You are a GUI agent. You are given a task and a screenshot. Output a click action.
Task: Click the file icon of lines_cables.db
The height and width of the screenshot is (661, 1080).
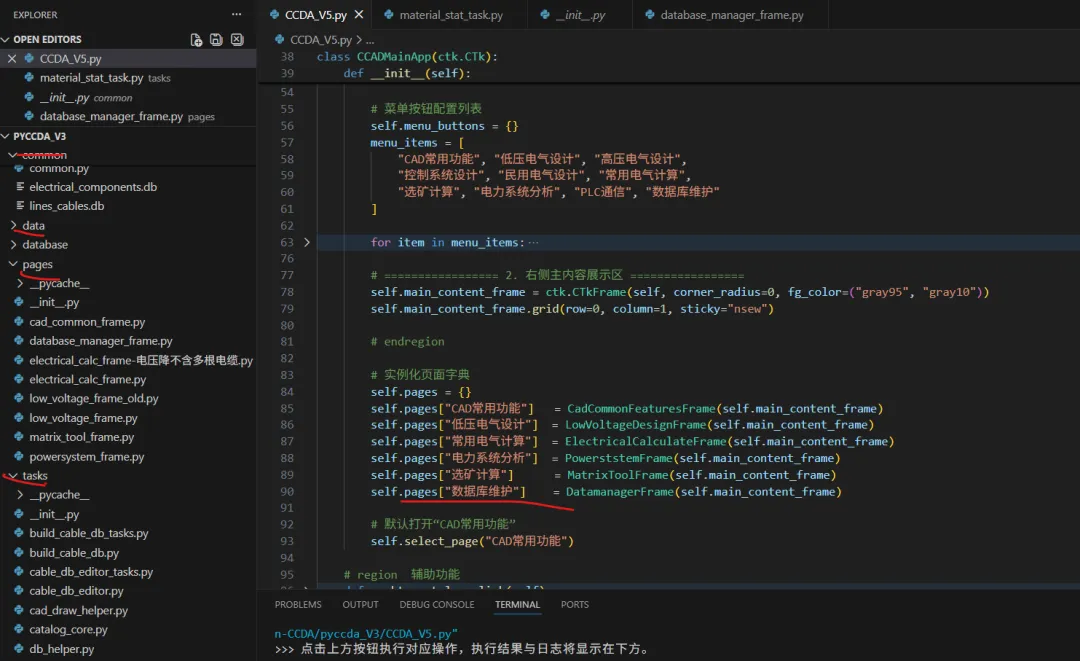click(x=20, y=206)
